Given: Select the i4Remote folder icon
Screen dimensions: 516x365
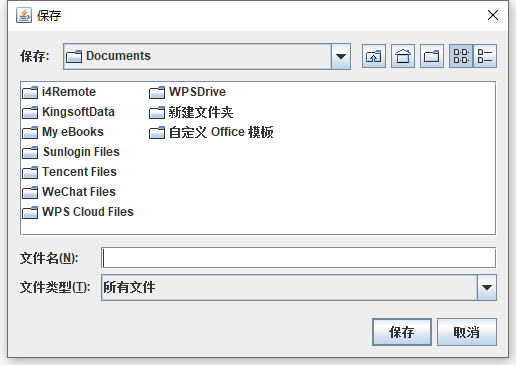Looking at the screenshot, I should click(30, 92).
